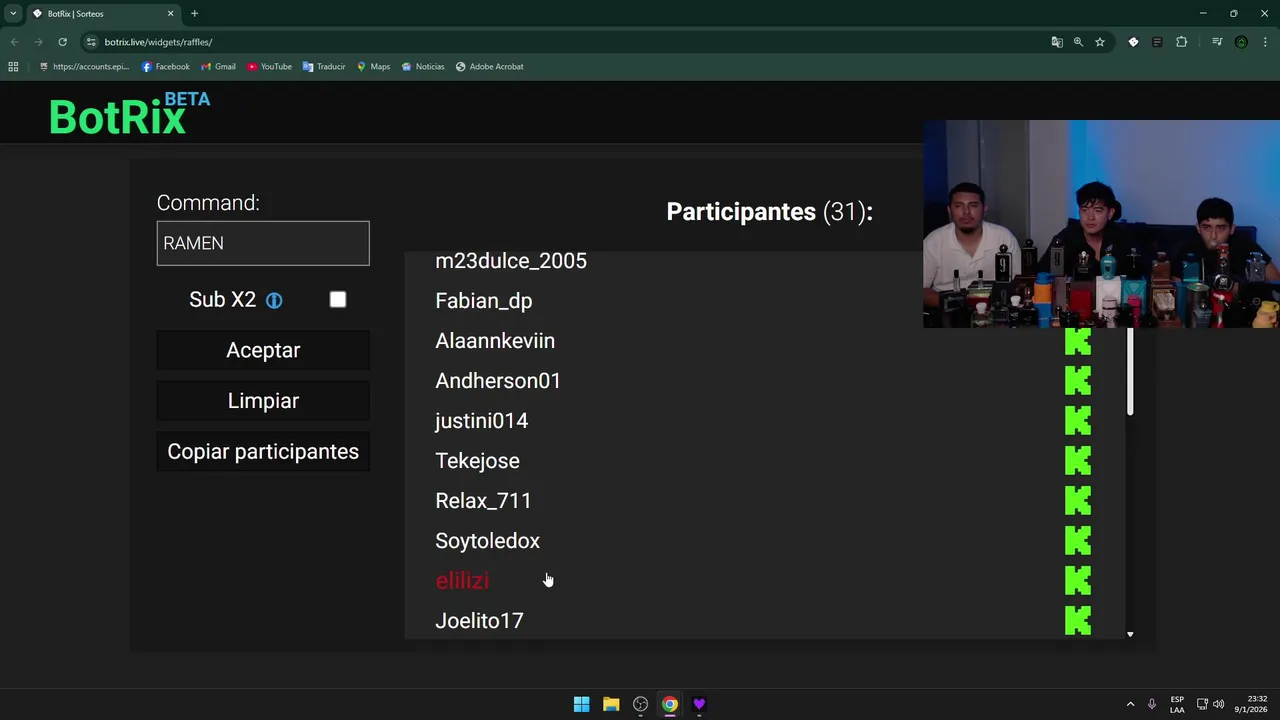Open the media control music-note icon

(x=1217, y=42)
